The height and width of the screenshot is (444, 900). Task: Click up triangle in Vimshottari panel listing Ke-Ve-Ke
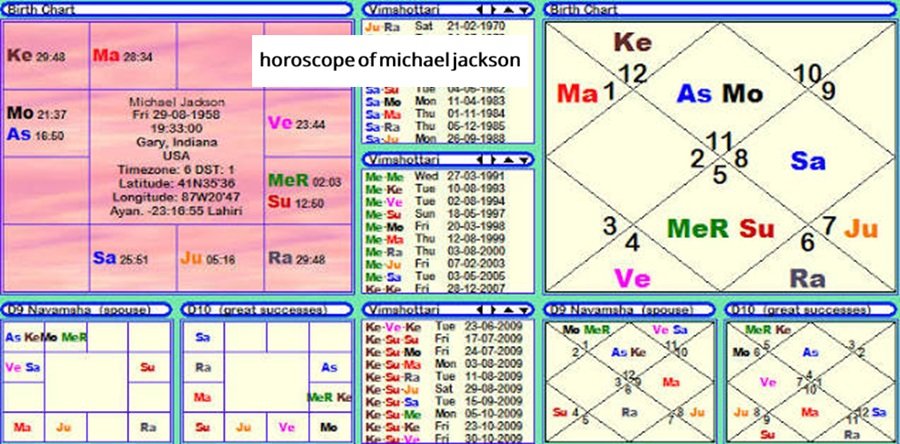point(508,310)
